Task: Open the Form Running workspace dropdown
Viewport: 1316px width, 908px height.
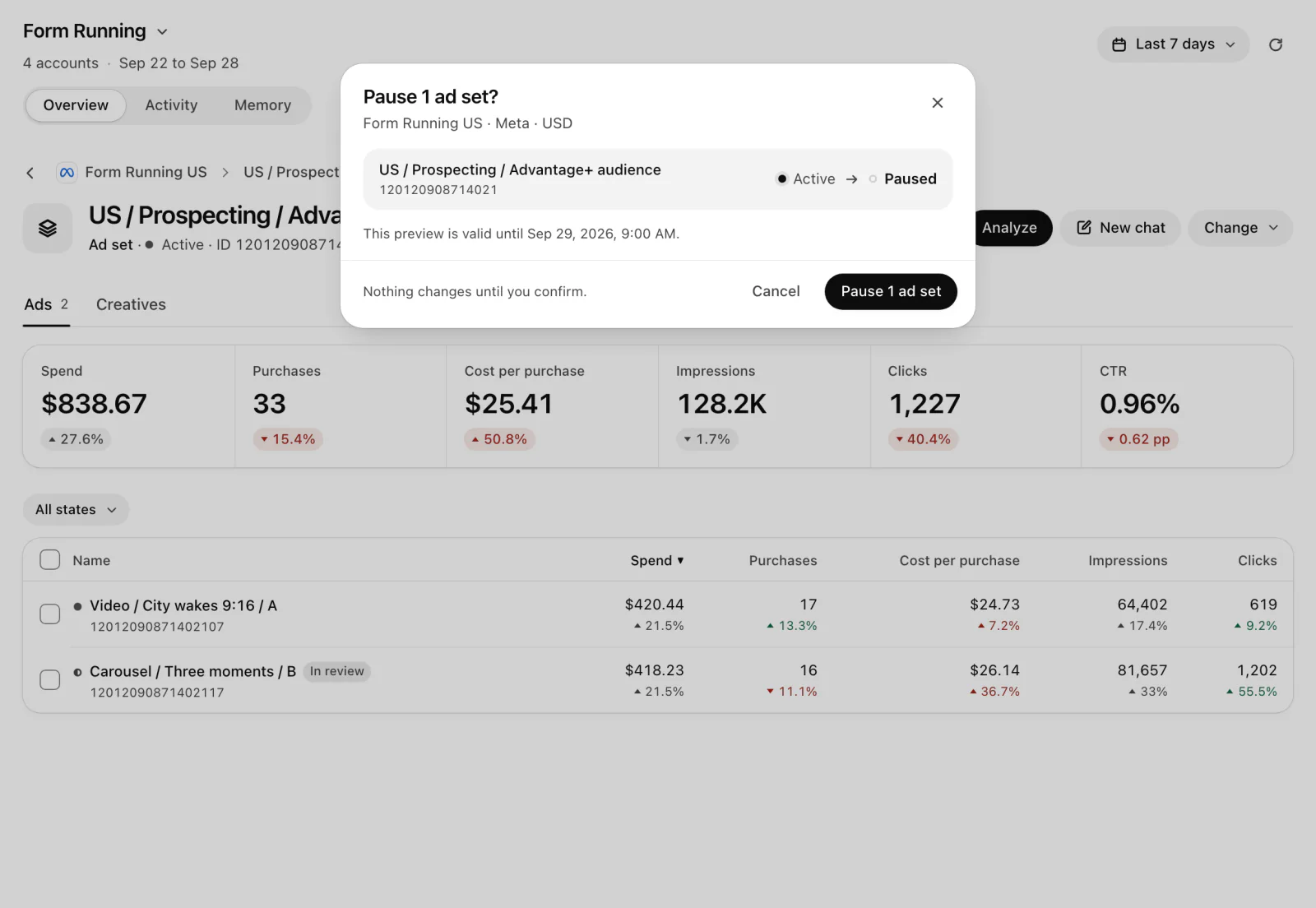Action: (95, 31)
